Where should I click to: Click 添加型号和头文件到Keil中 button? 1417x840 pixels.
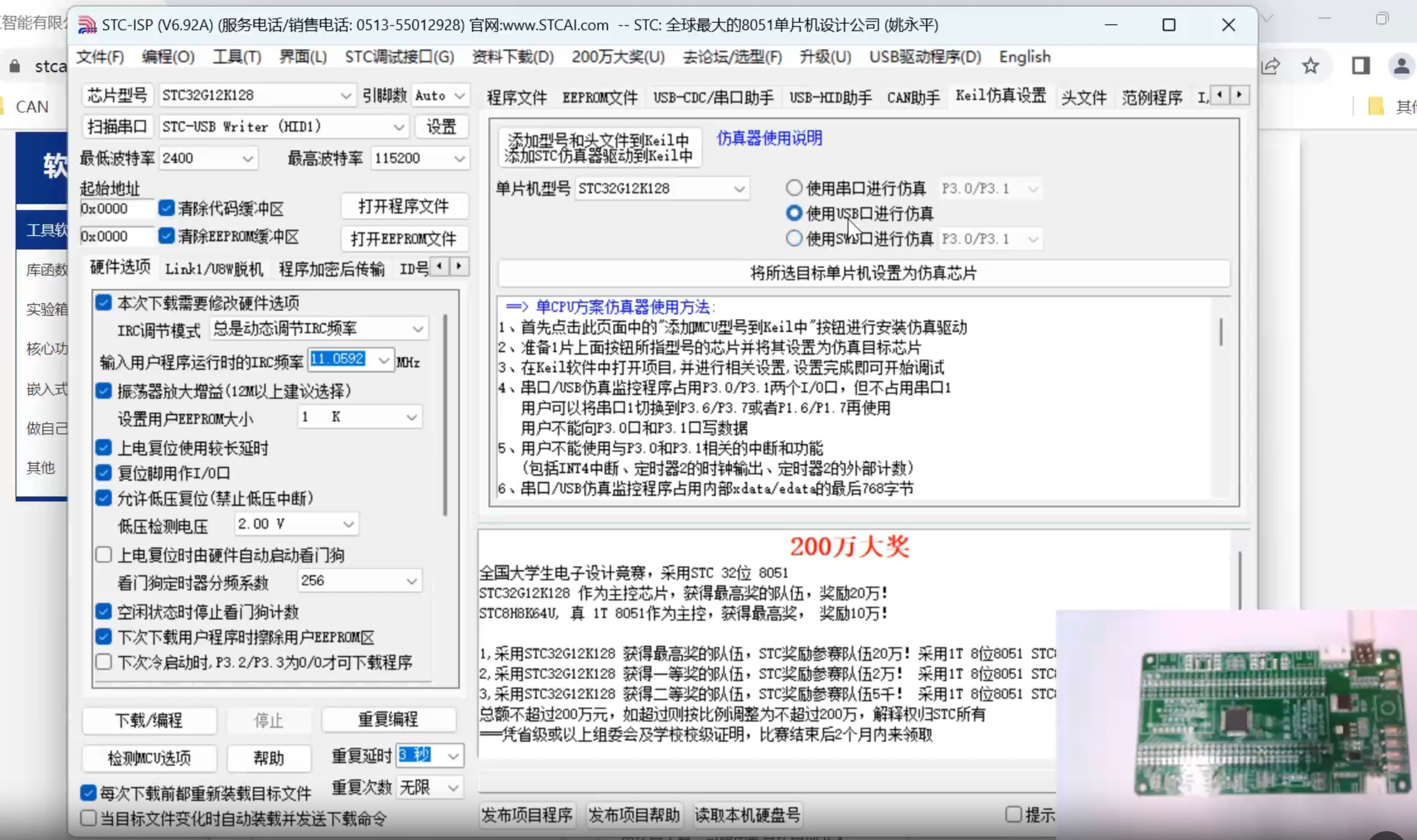pos(600,147)
